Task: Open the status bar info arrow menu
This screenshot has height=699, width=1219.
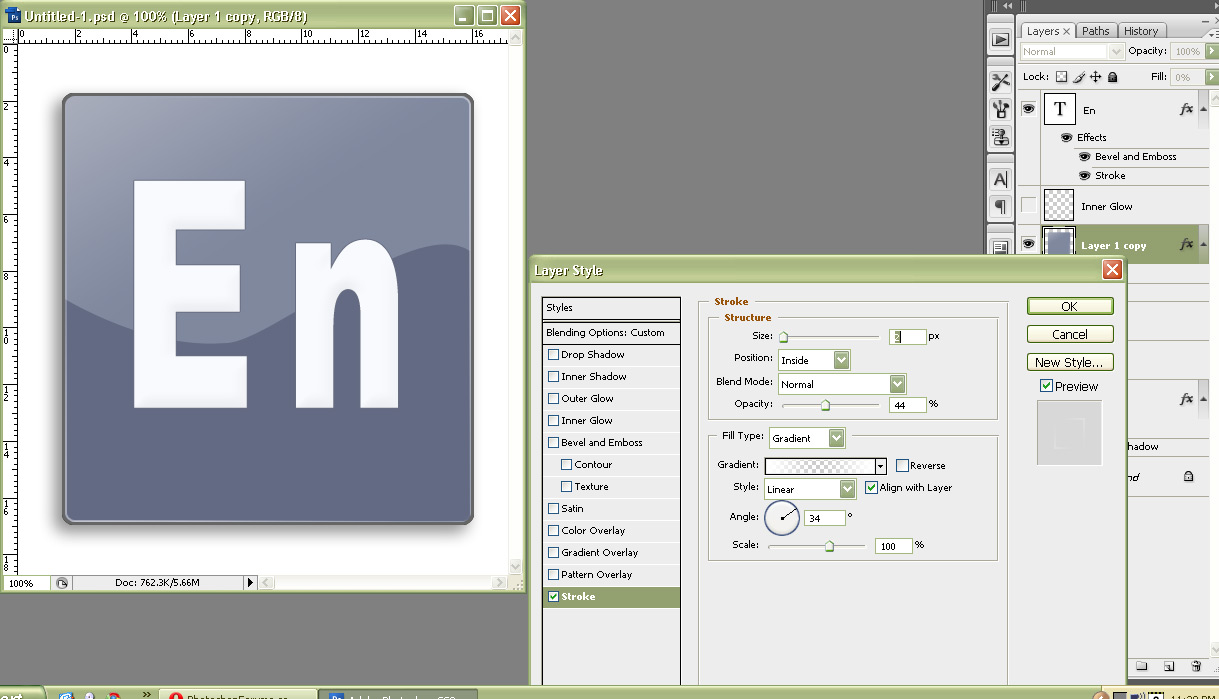Action: [251, 582]
